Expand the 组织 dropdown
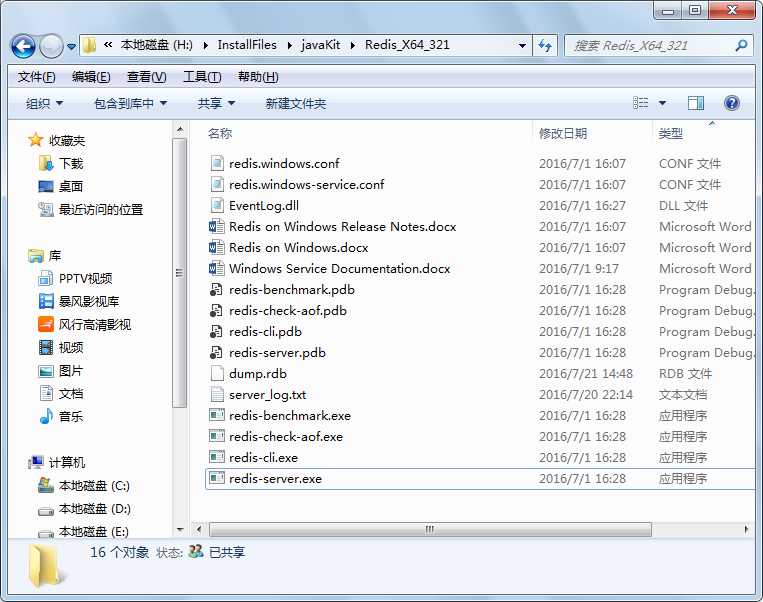Screen dimensions: 763x602 coord(44,103)
